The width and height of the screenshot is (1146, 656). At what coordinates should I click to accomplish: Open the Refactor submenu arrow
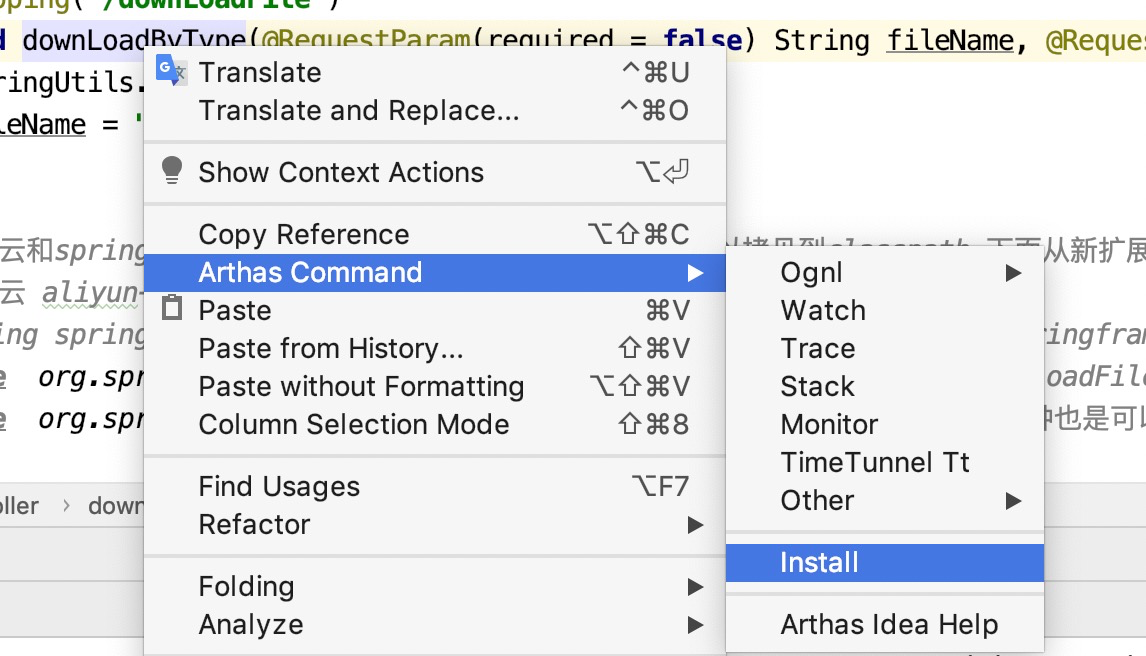click(696, 525)
